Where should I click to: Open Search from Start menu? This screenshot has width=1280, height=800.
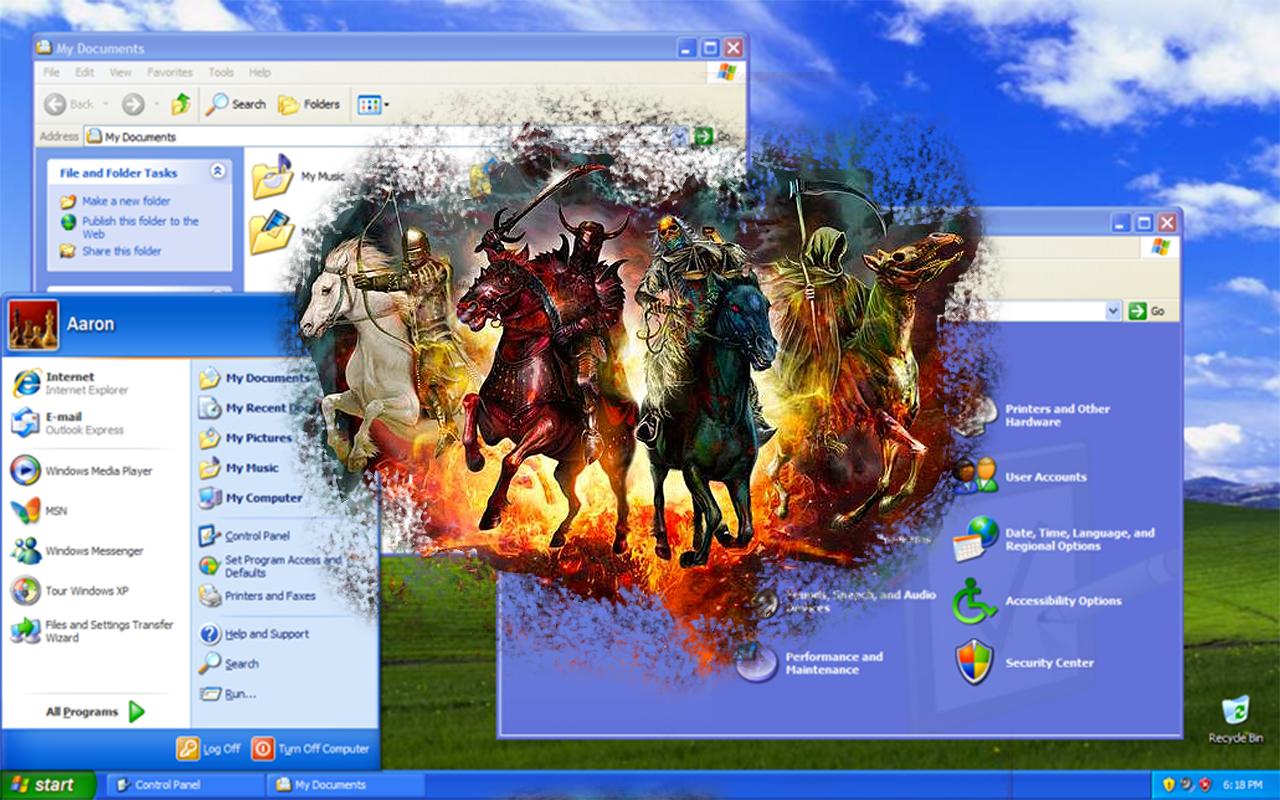230,664
